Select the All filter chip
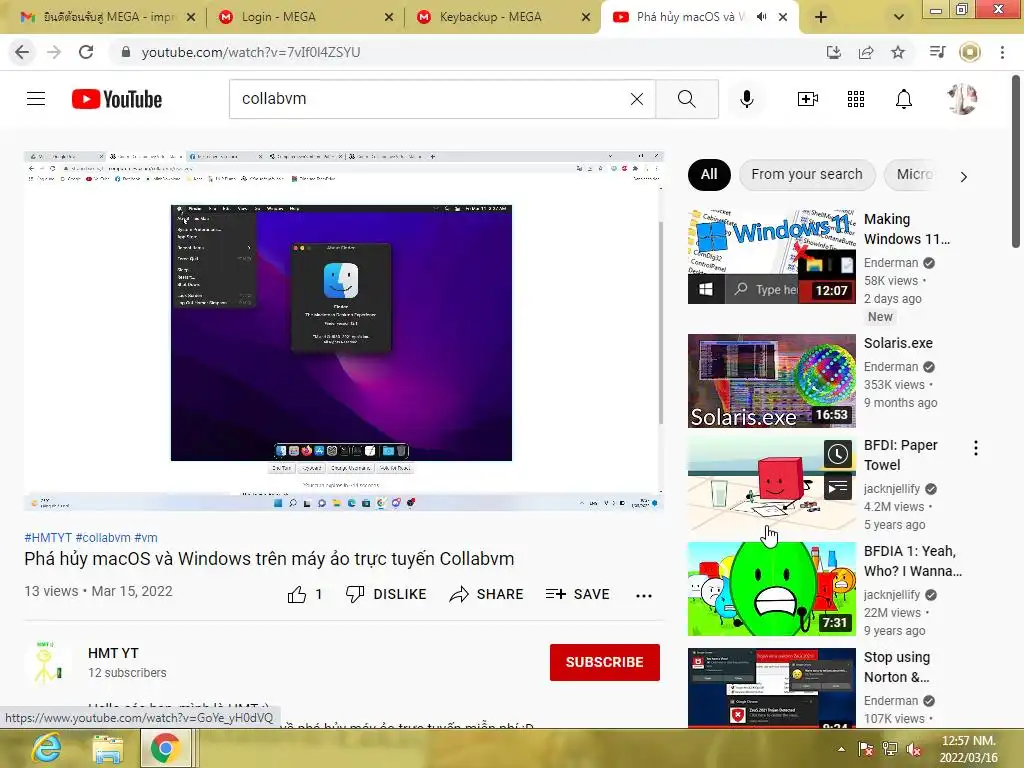1024x768 pixels. pyautogui.click(x=709, y=174)
